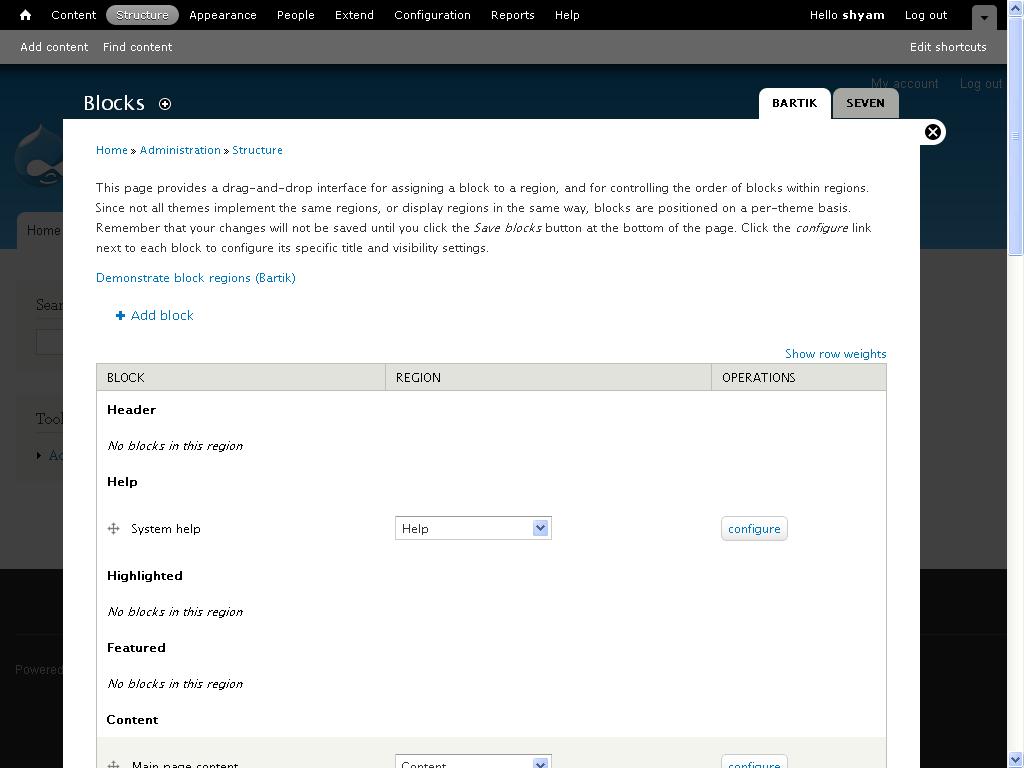Viewport: 1024px width, 768px height.
Task: Open the Extend menu
Action: pos(354,15)
